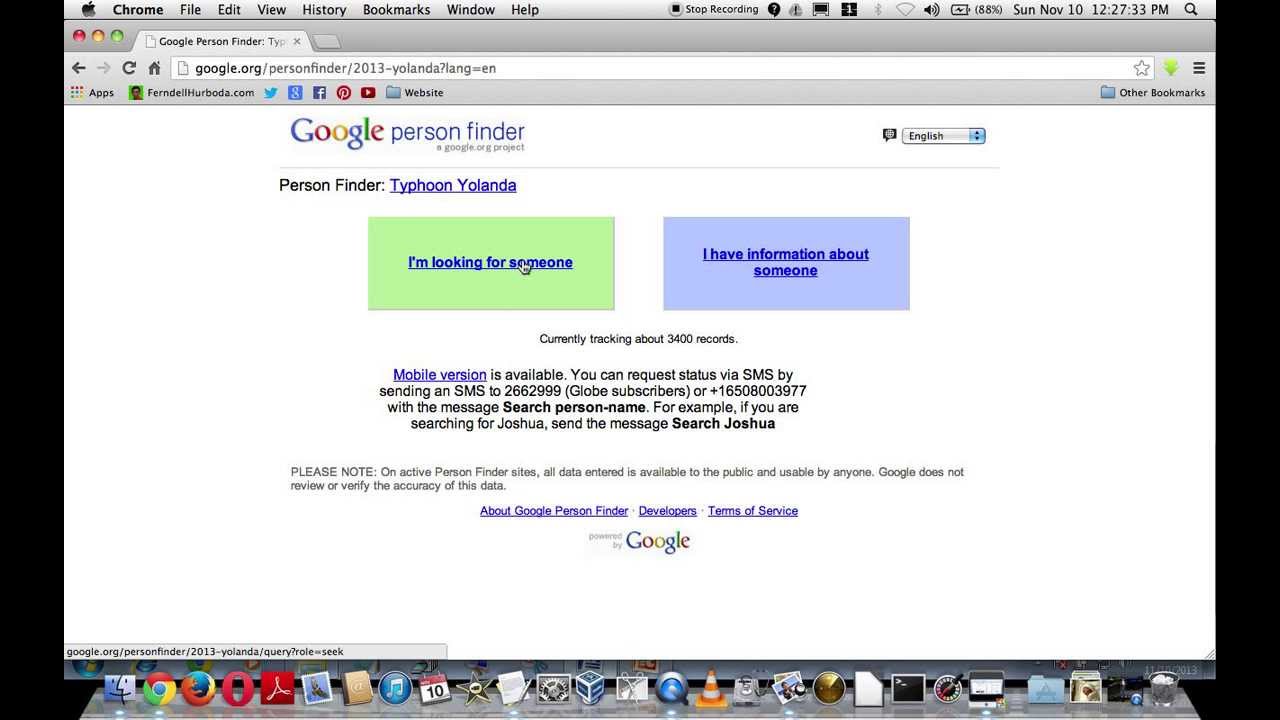Image resolution: width=1280 pixels, height=720 pixels.
Task: Open the Trash in the dock
Action: [1163, 688]
